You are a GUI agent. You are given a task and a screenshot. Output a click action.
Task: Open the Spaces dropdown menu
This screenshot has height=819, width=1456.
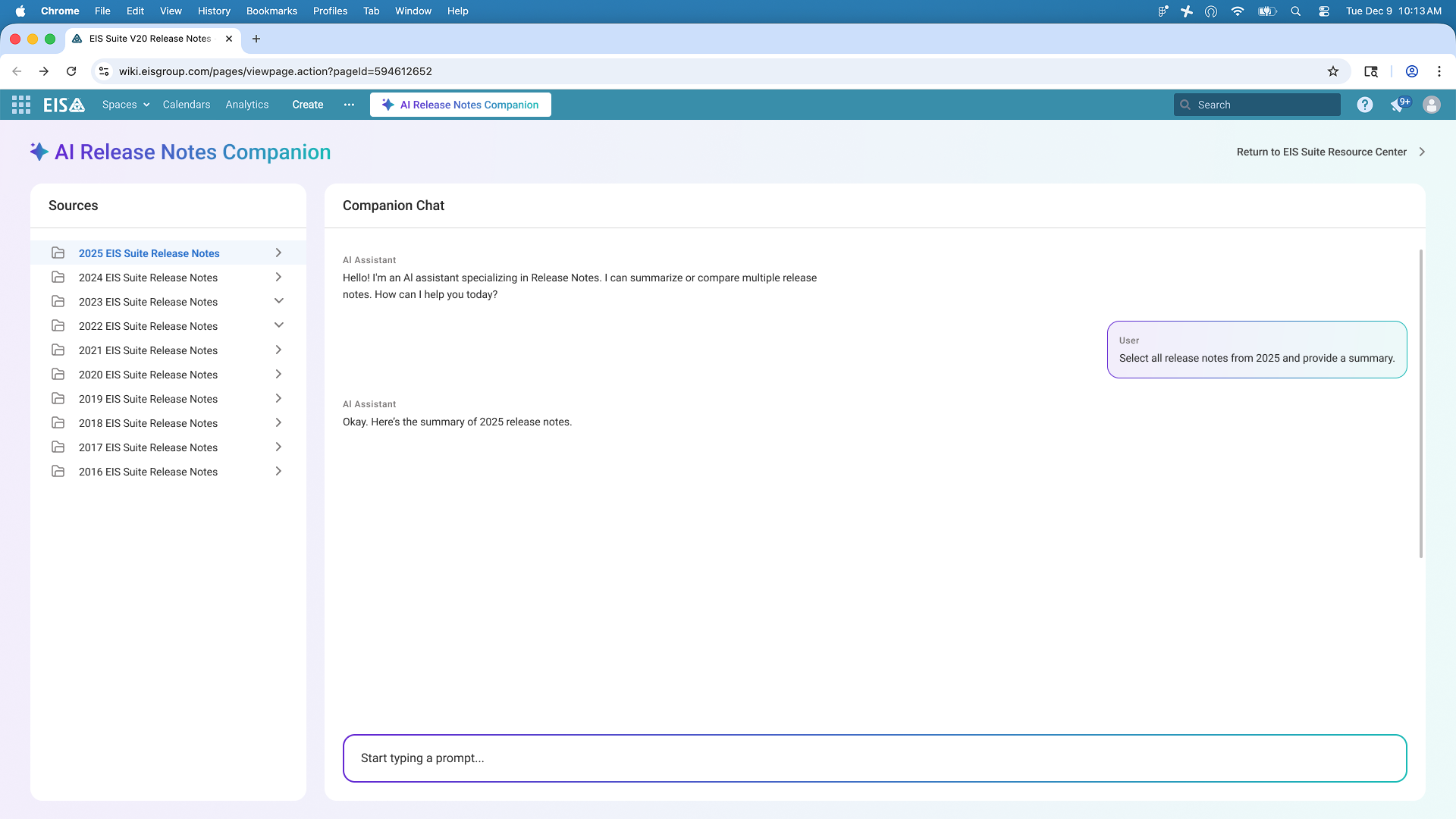click(125, 105)
